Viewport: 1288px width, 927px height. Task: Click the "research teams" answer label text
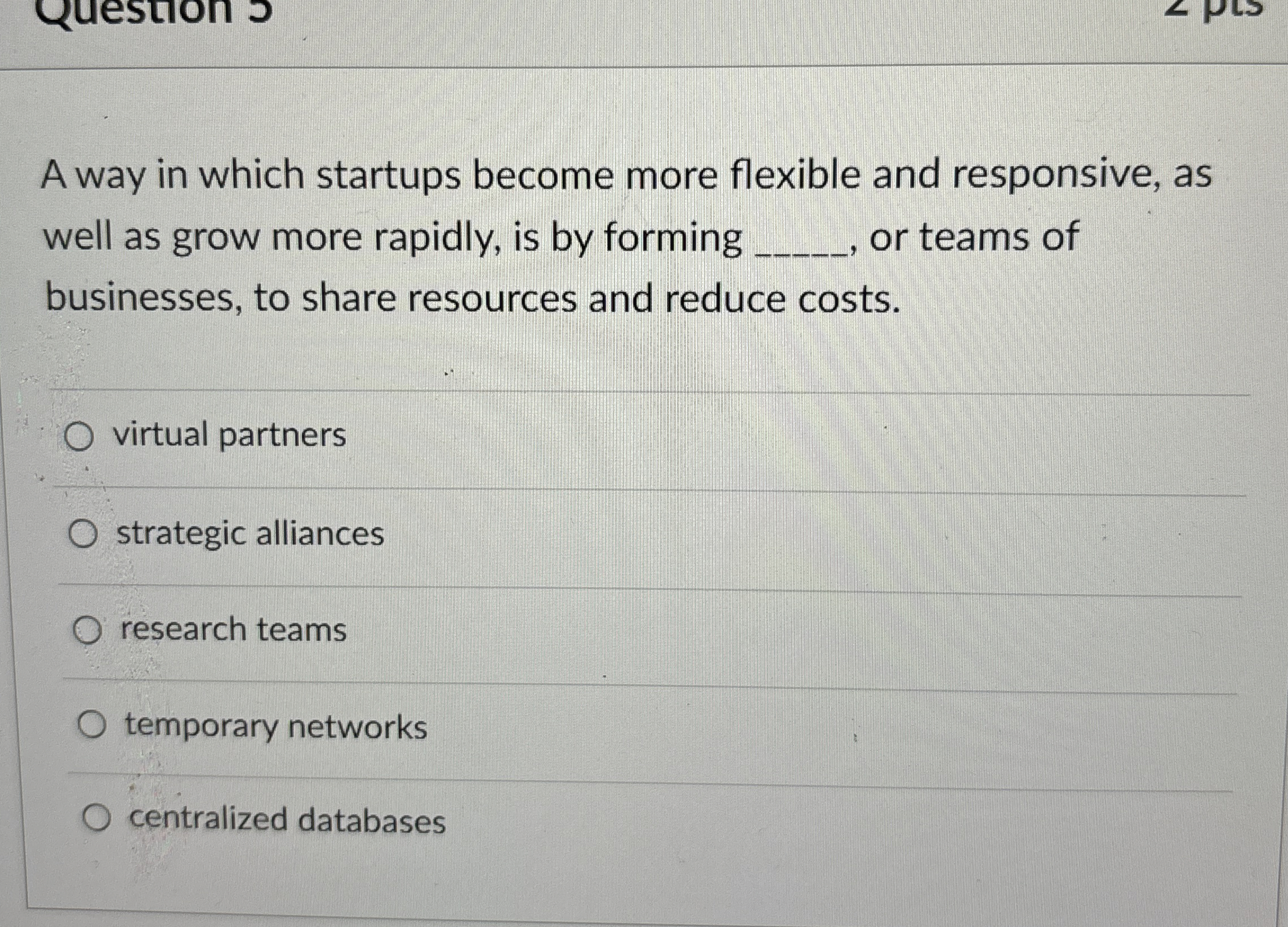[233, 630]
